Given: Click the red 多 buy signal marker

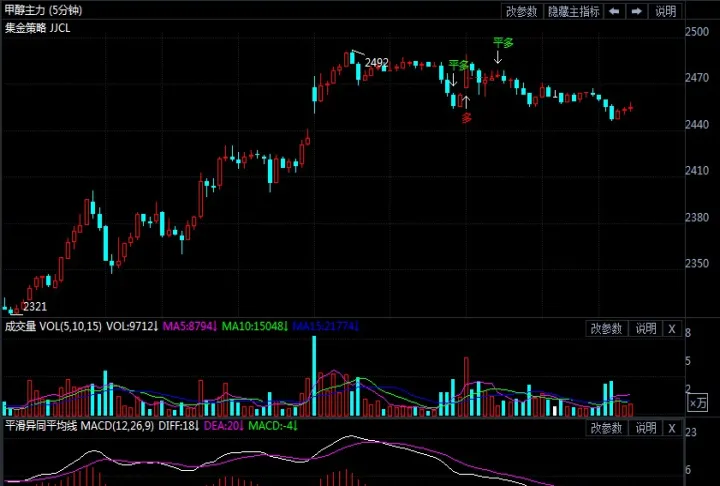Looking at the screenshot, I should click(x=466, y=117).
